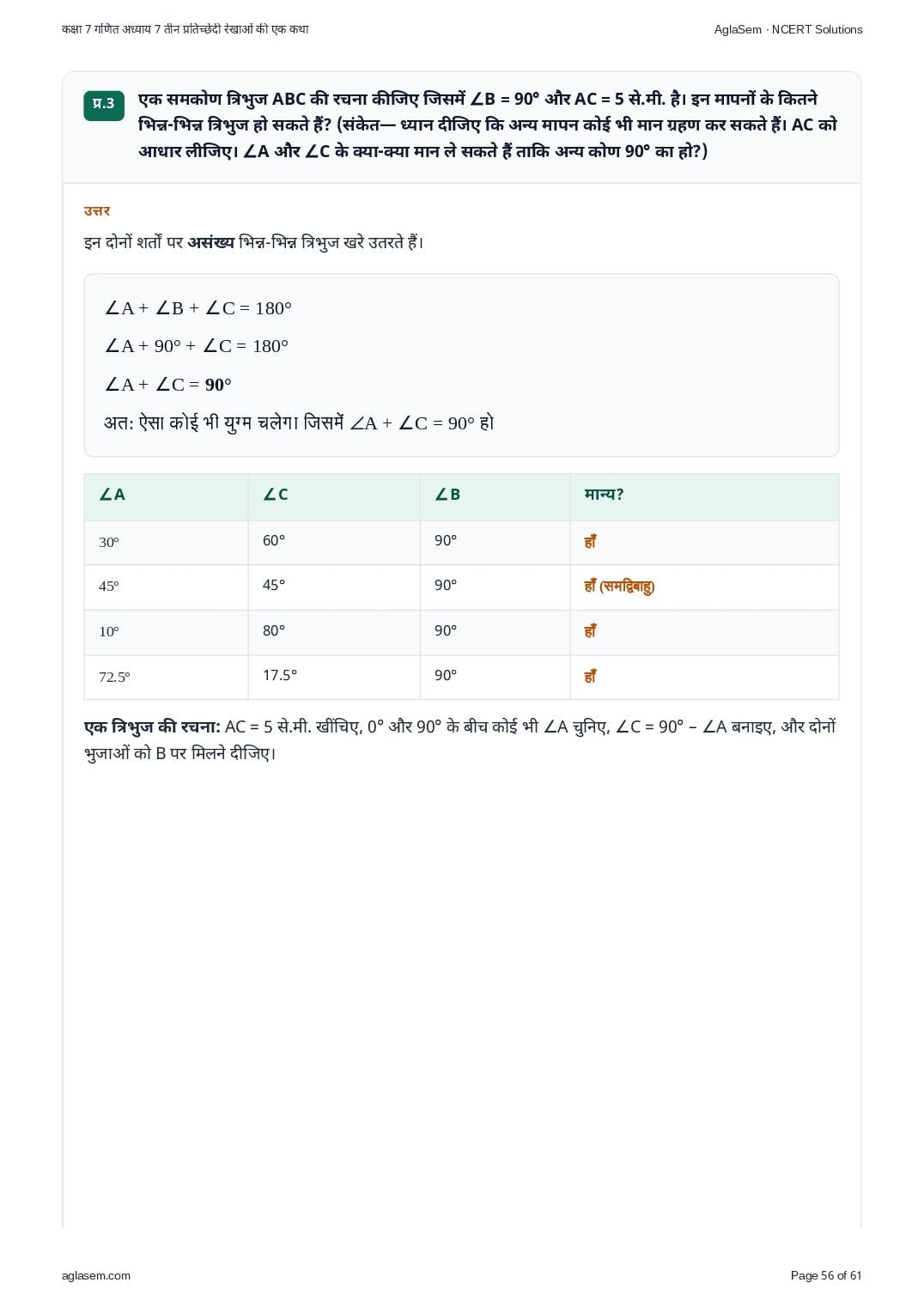The height and width of the screenshot is (1307, 924).
Task: Click the ∠A + ∠C = 90° equation line
Action: click(168, 385)
